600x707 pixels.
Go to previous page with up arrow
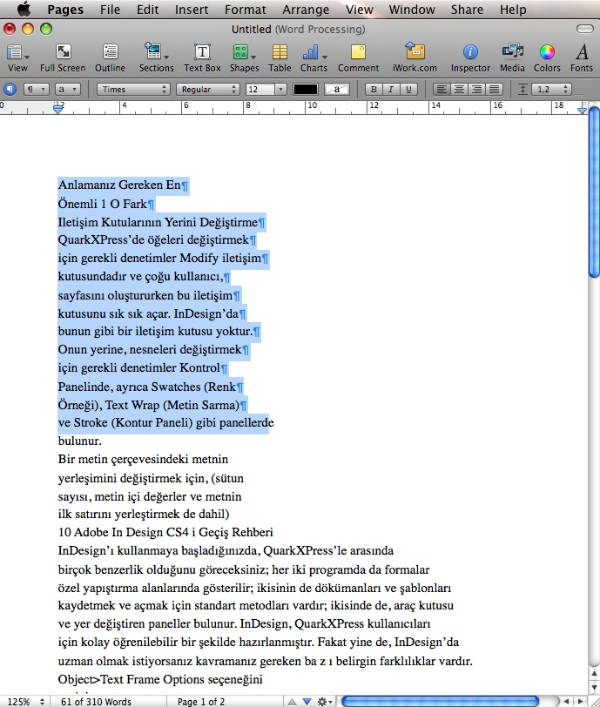[292, 702]
